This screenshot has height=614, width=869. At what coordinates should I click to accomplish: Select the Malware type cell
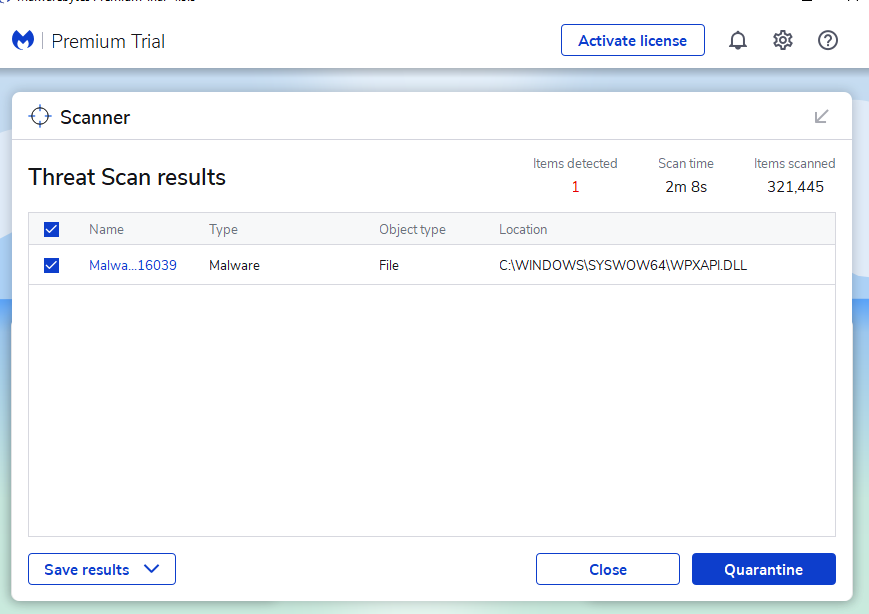[x=234, y=265]
